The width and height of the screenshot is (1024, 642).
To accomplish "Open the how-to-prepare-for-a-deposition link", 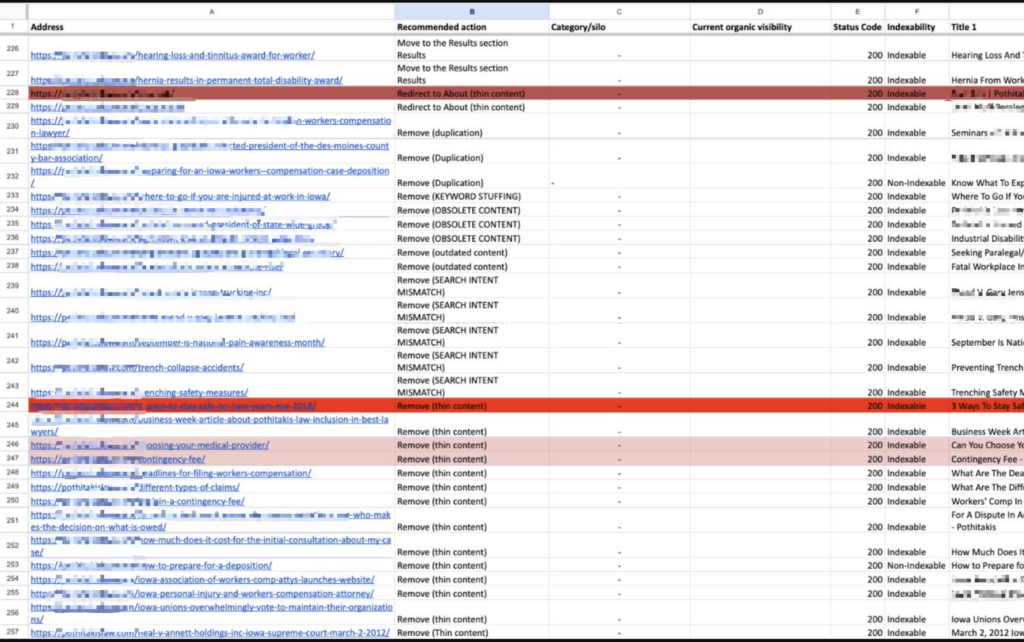I will (x=151, y=566).
